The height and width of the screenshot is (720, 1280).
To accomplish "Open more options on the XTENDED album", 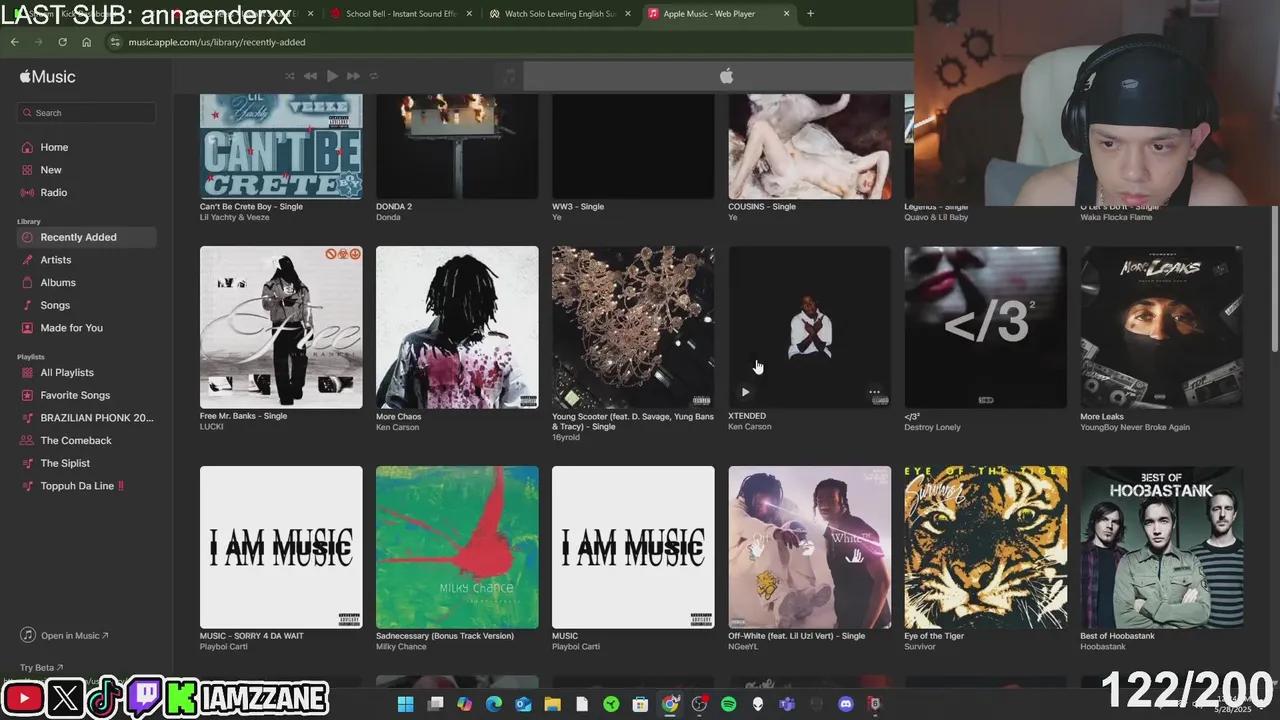I will [874, 392].
